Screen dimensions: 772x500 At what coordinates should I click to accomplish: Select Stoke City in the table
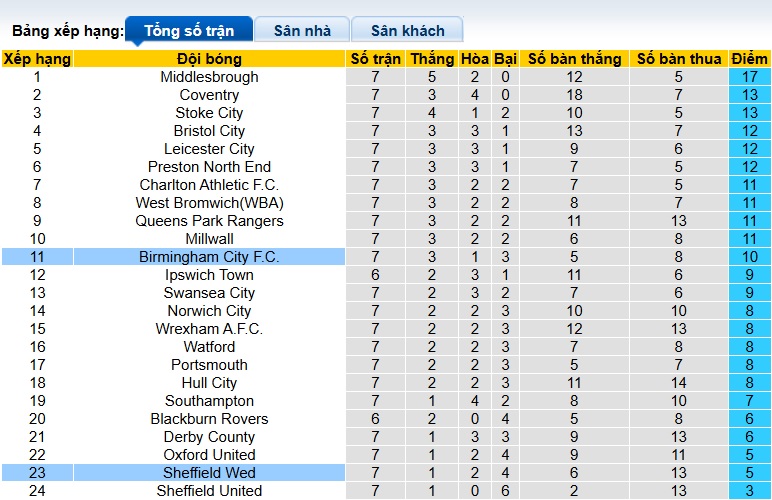(x=209, y=113)
